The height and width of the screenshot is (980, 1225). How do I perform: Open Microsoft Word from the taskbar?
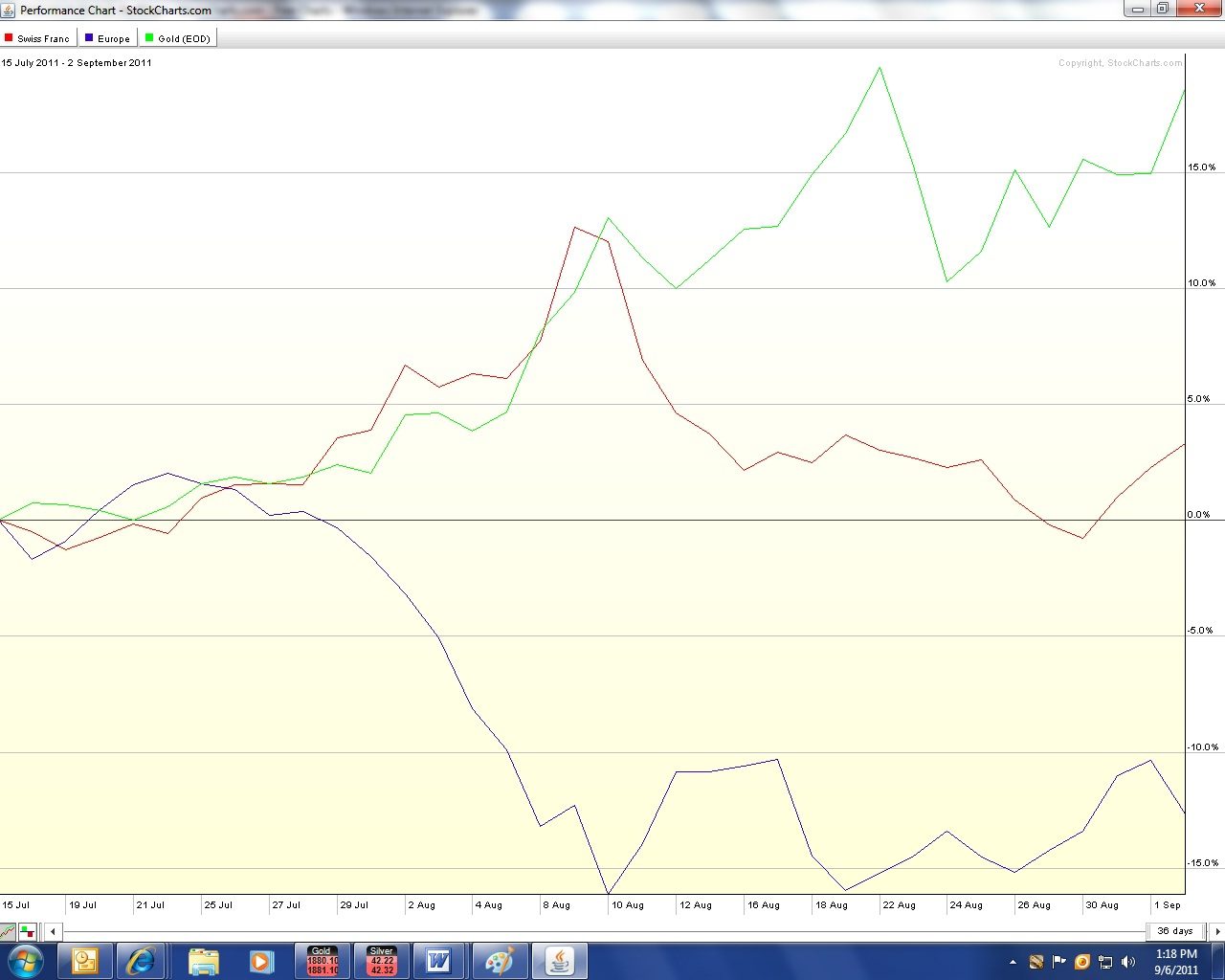click(x=439, y=961)
